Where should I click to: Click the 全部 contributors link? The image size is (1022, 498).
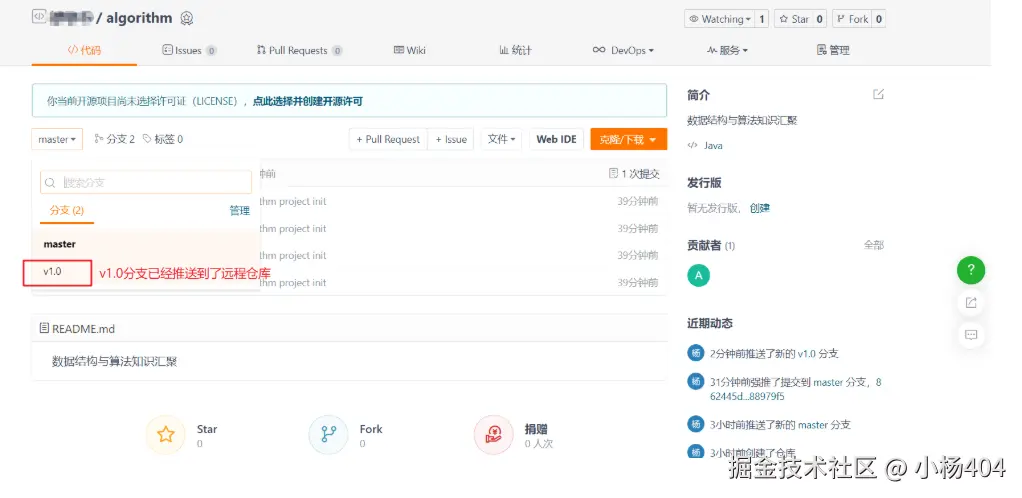[x=874, y=245]
